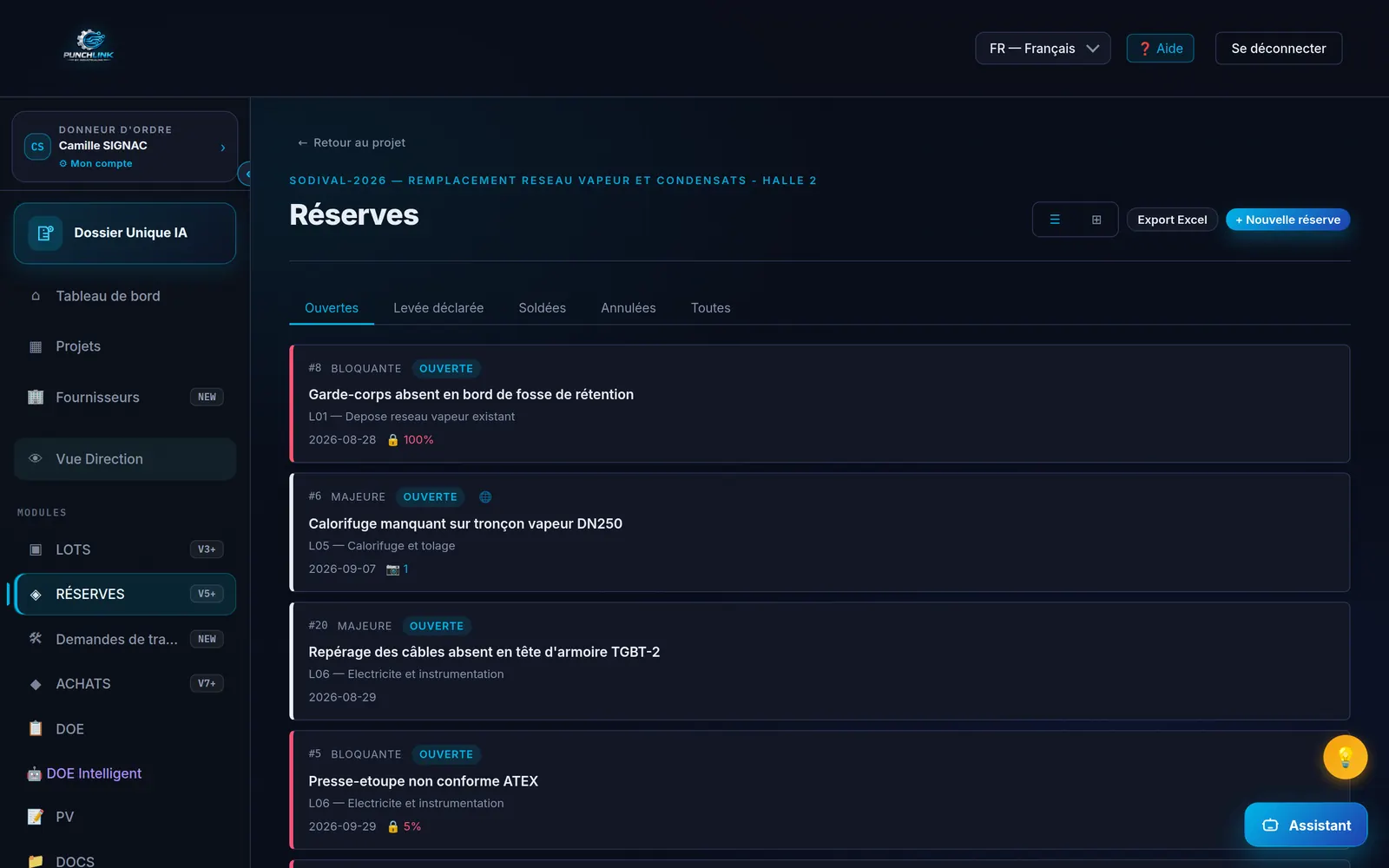The width and height of the screenshot is (1389, 868).
Task: Click the PV notepad icon
Action: tap(36, 817)
